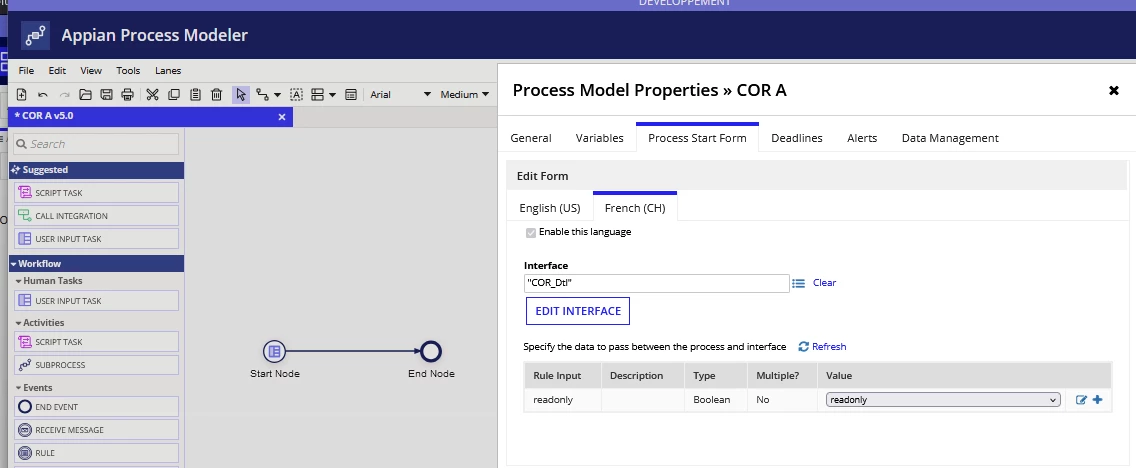1136x468 pixels.
Task: Switch to the Process Start Form tab
Action: pos(697,138)
